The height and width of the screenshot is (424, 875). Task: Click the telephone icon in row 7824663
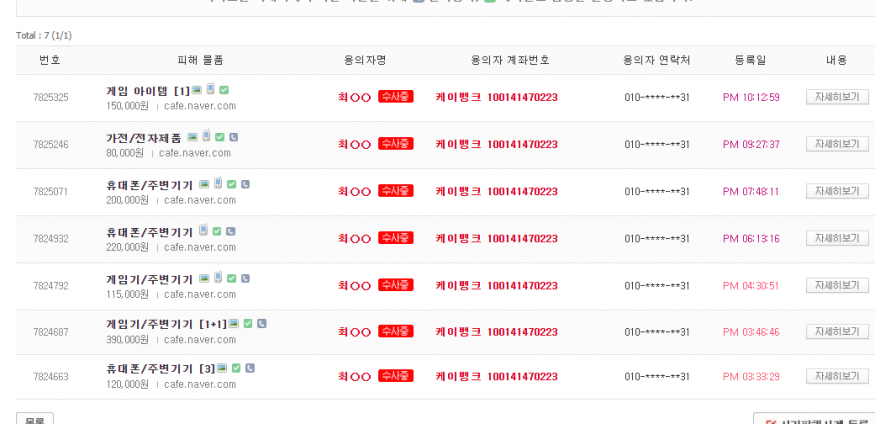(250, 368)
